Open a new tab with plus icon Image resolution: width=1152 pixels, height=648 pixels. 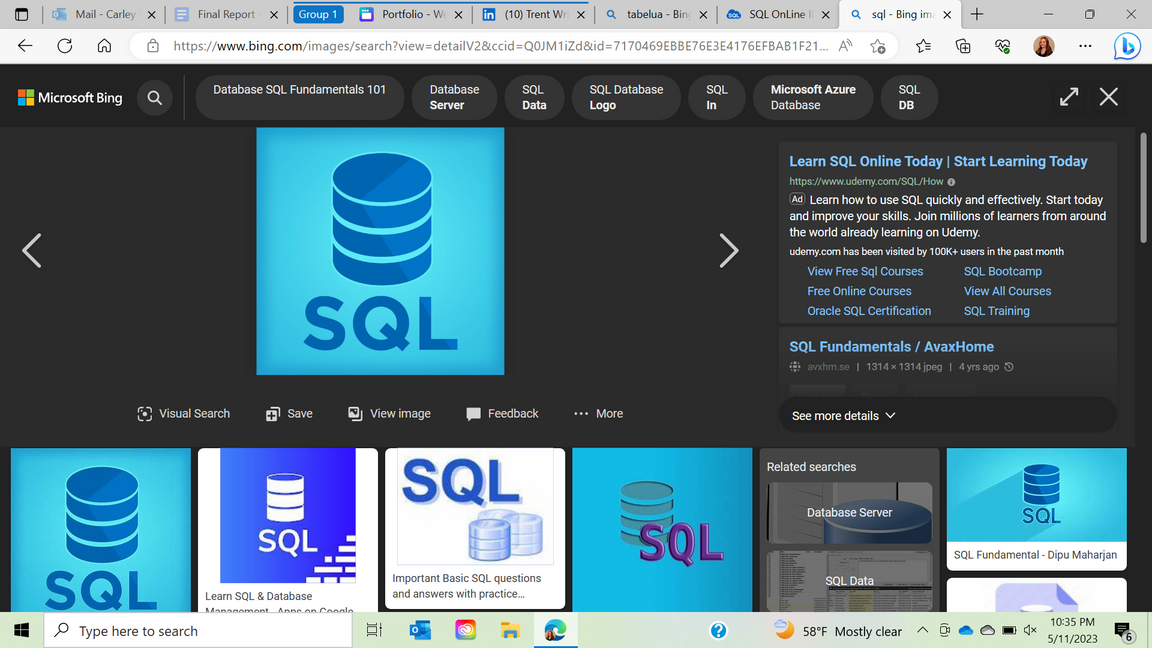(976, 14)
